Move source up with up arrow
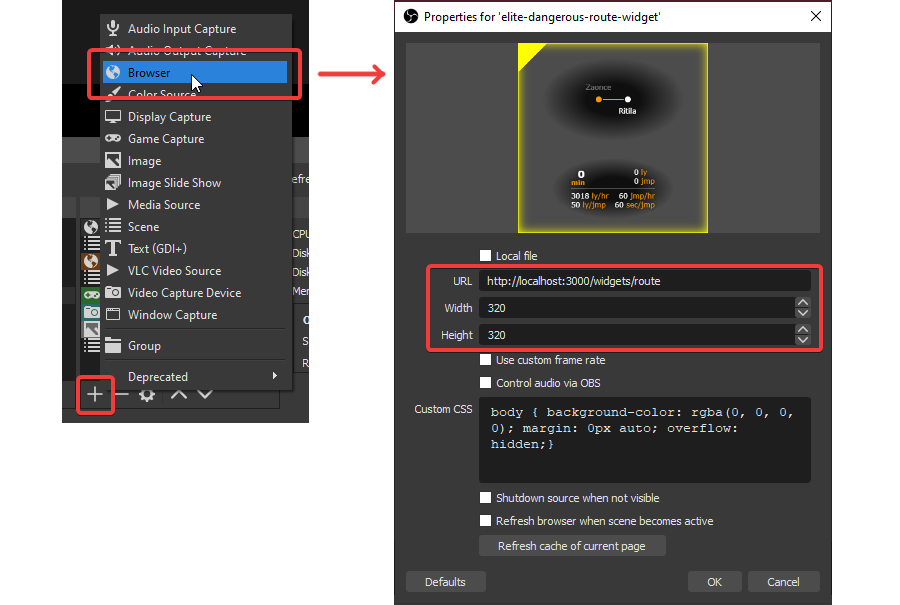Viewport: 900px width, 605px height. point(179,394)
